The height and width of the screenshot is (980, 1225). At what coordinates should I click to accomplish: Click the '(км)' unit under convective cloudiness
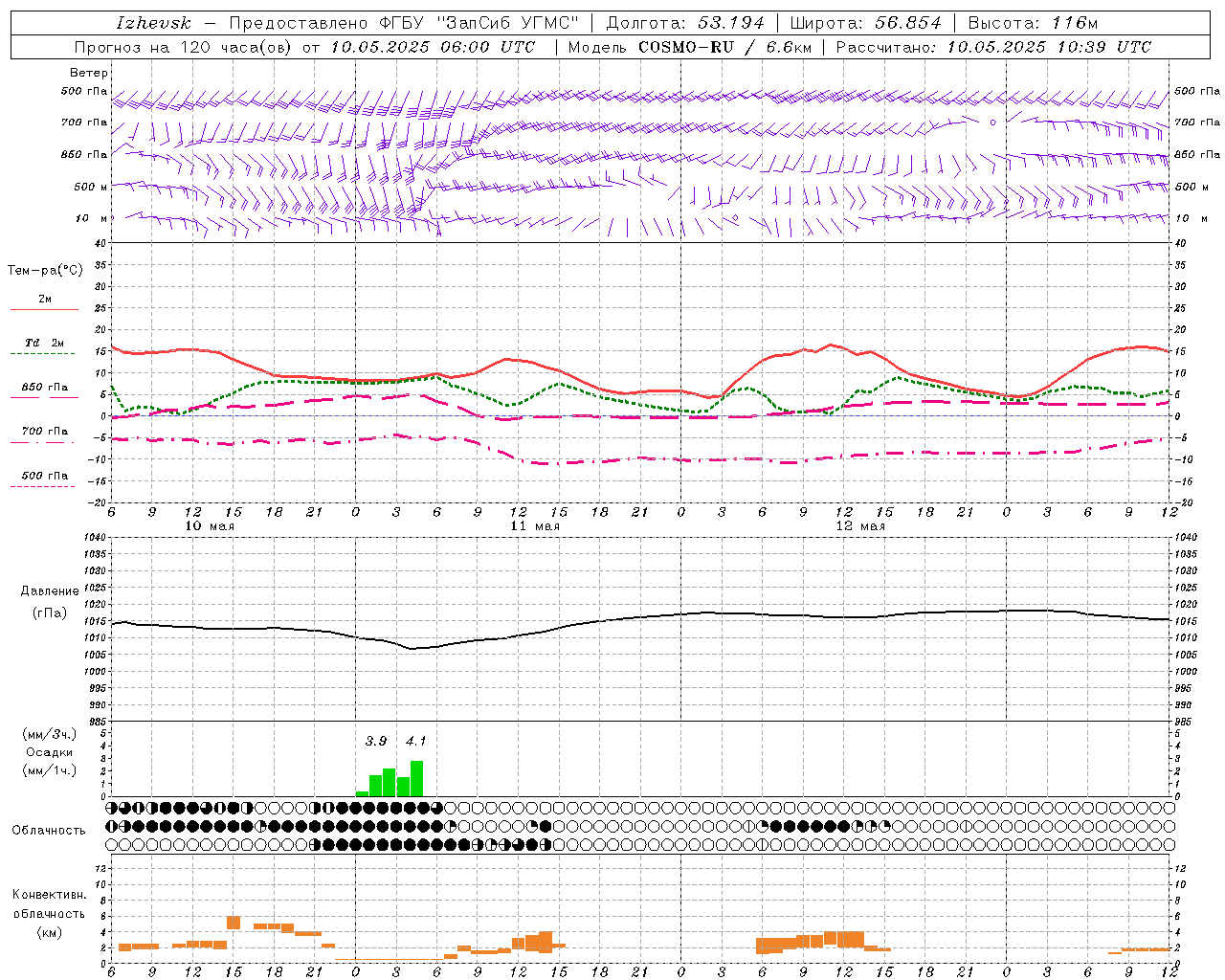[x=49, y=932]
